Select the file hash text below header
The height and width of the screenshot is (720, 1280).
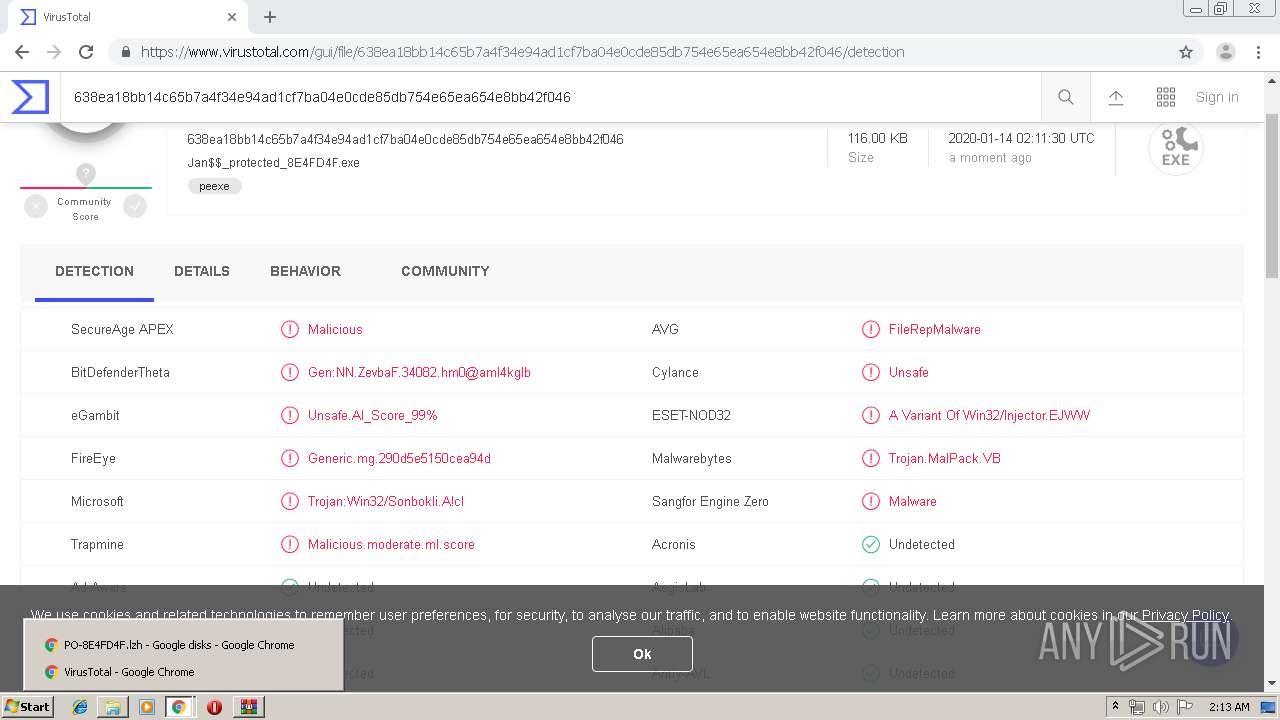pyautogui.click(x=405, y=139)
